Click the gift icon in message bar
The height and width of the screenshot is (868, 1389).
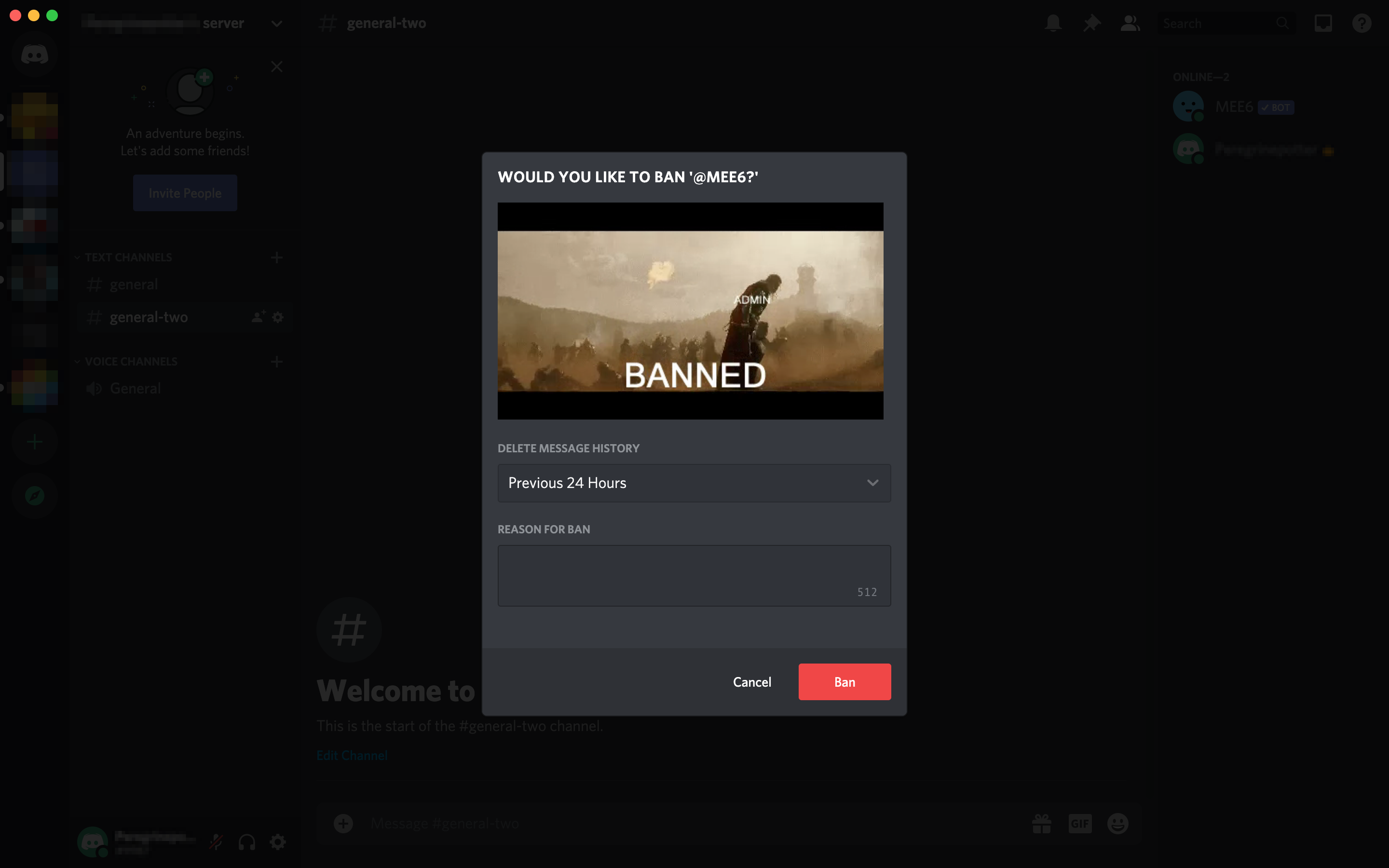coord(1041,823)
